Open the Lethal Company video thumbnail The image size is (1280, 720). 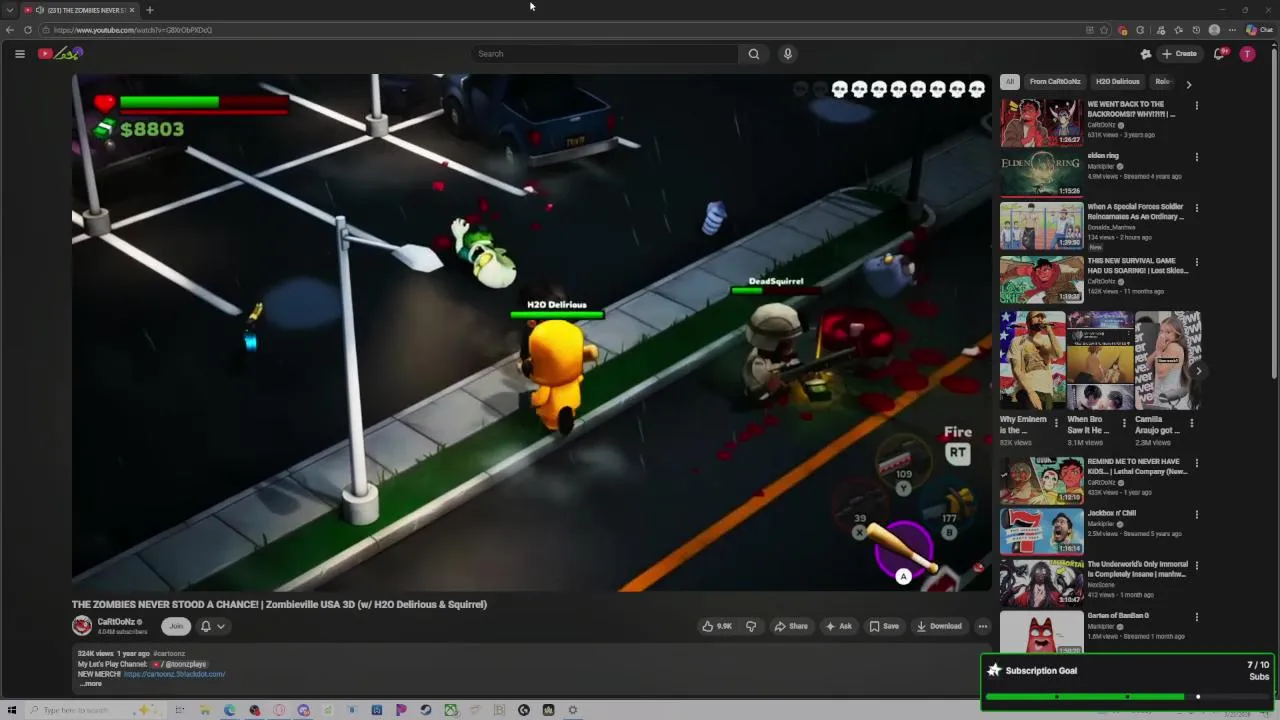(x=1041, y=480)
